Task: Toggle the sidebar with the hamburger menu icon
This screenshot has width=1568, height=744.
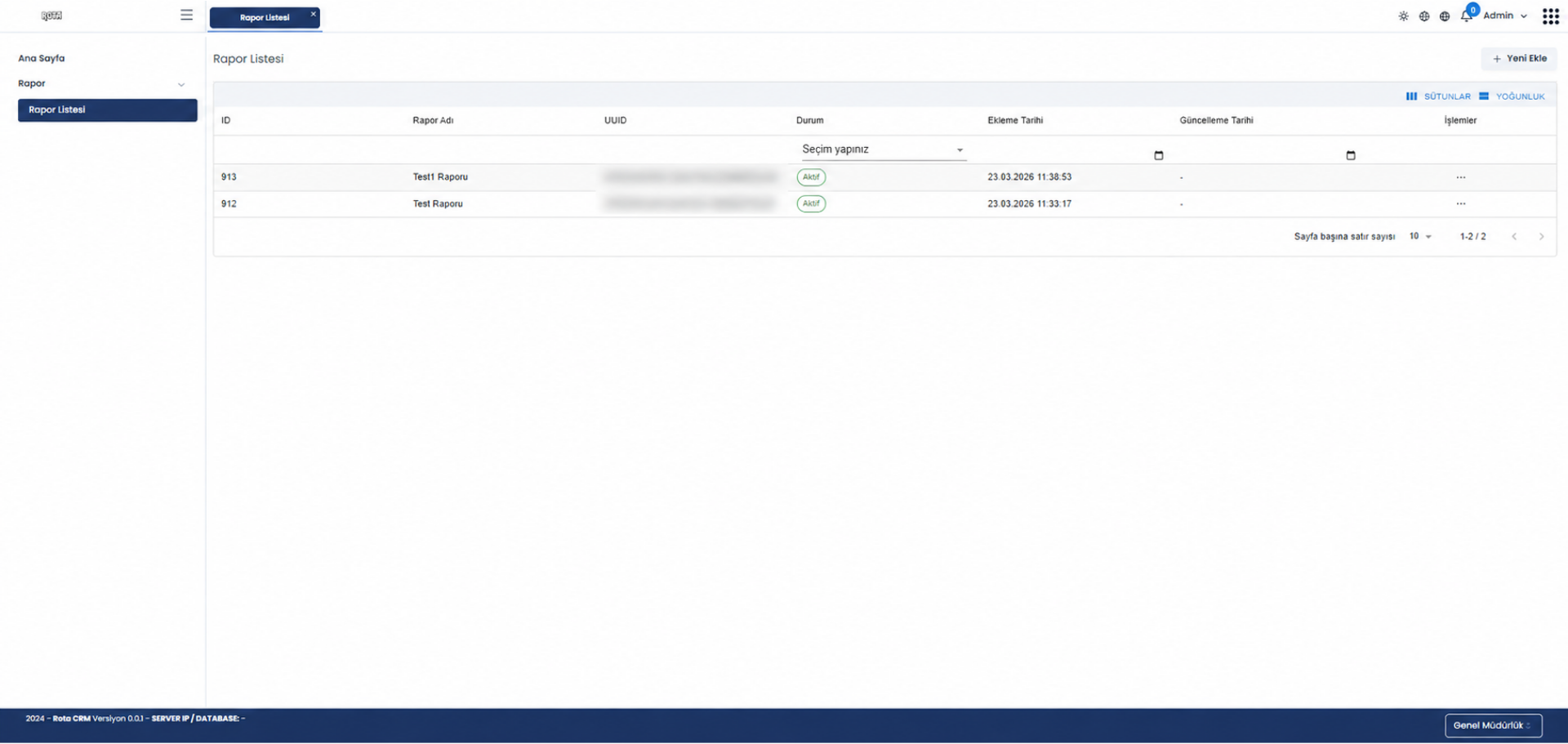Action: coord(186,15)
